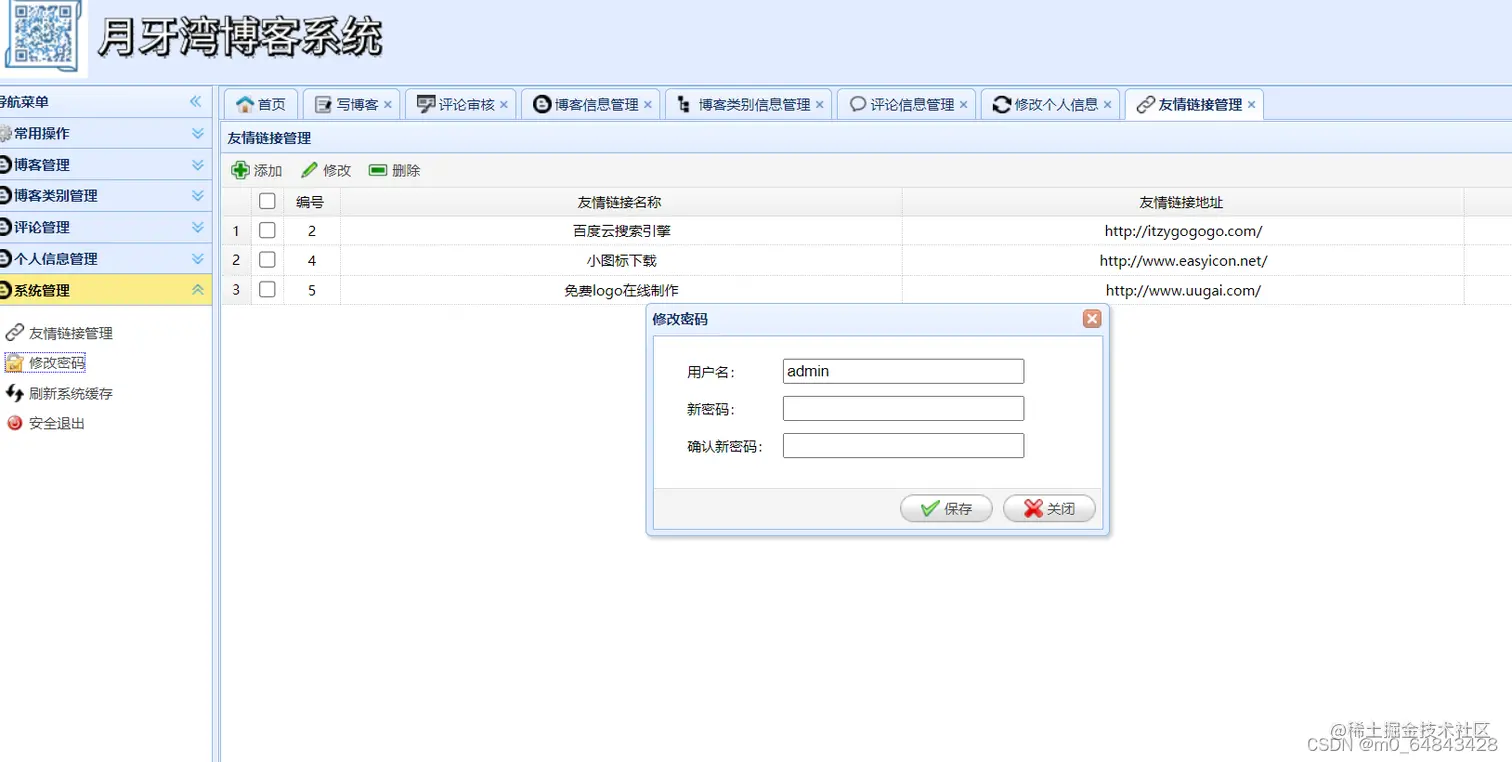Click the gear icon beside 常用操作
This screenshot has height=762, width=1512.
click(5, 133)
